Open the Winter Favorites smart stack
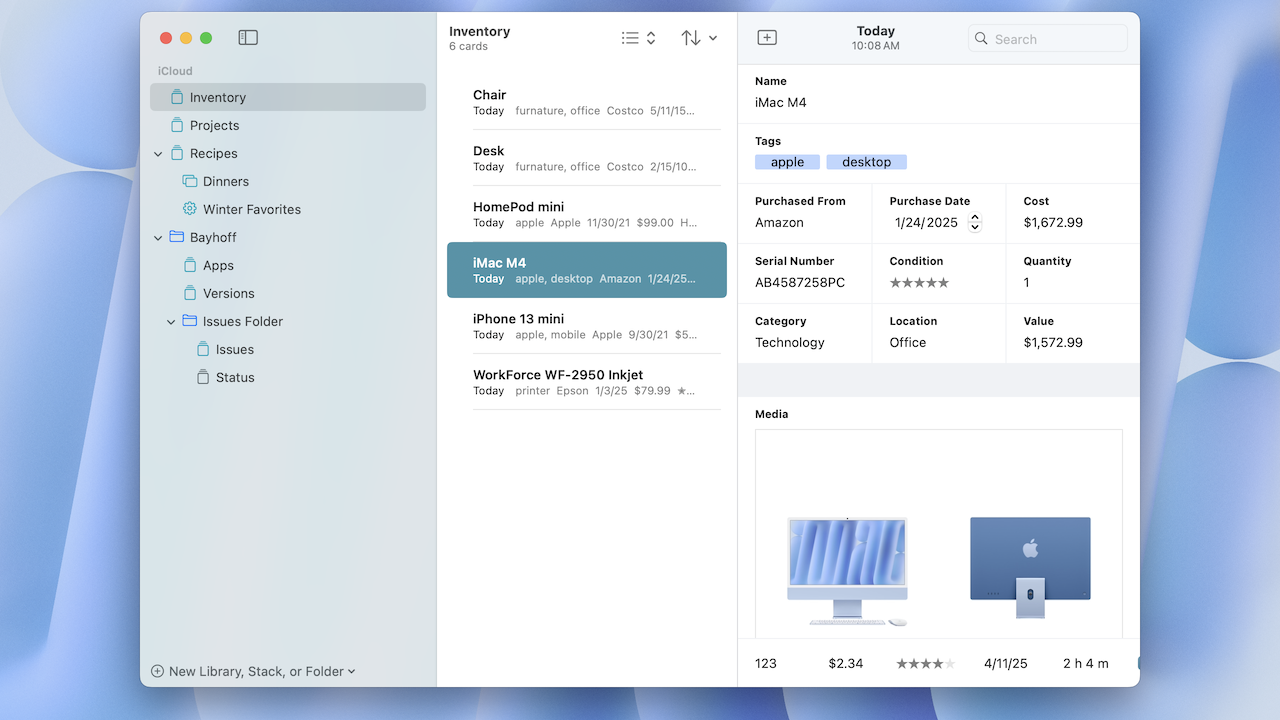The width and height of the screenshot is (1280, 720). [288, 209]
